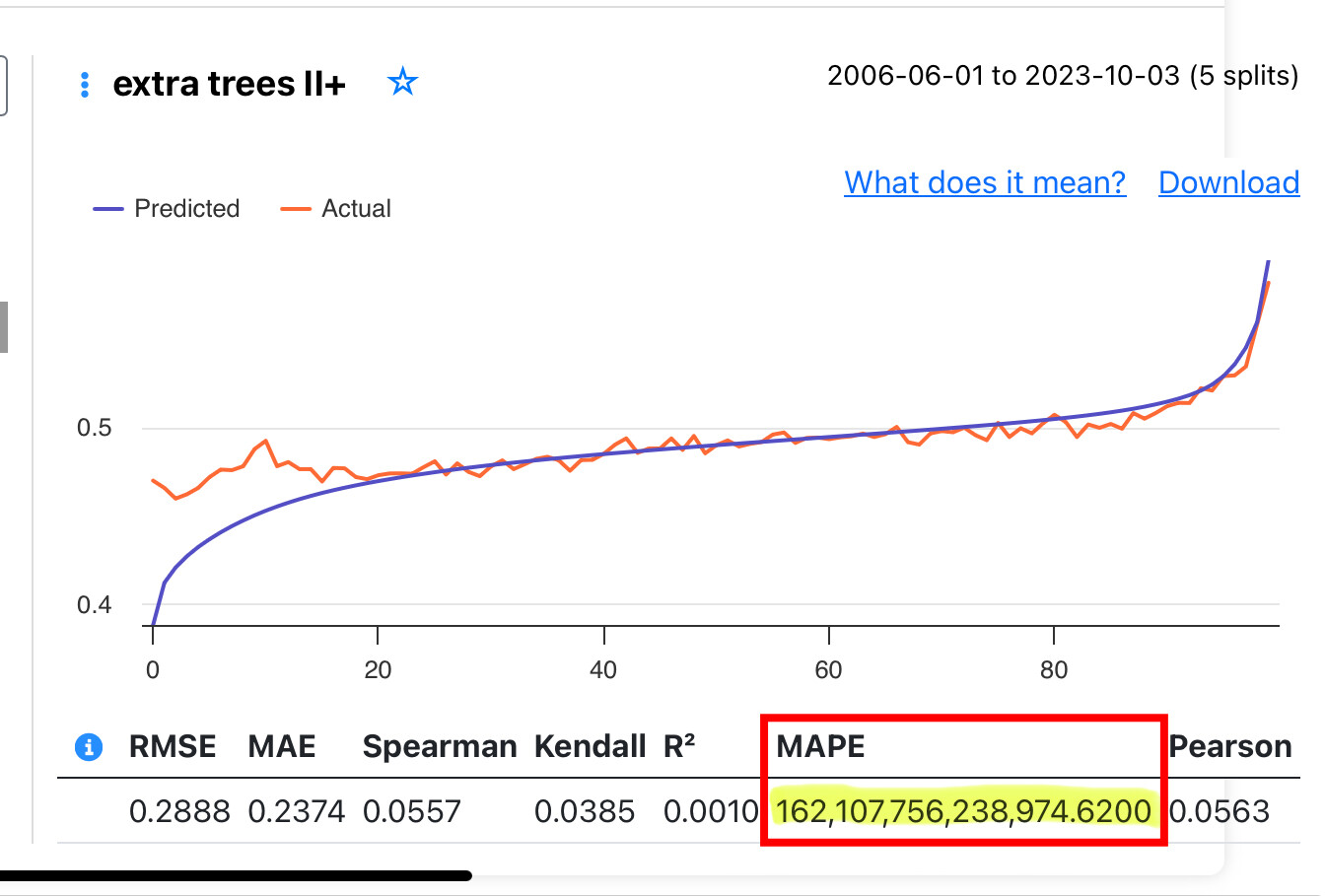Viewport: 1325px width, 896px height.
Task: Open the three-dot menu beside extra trees II+
Action: [x=85, y=85]
